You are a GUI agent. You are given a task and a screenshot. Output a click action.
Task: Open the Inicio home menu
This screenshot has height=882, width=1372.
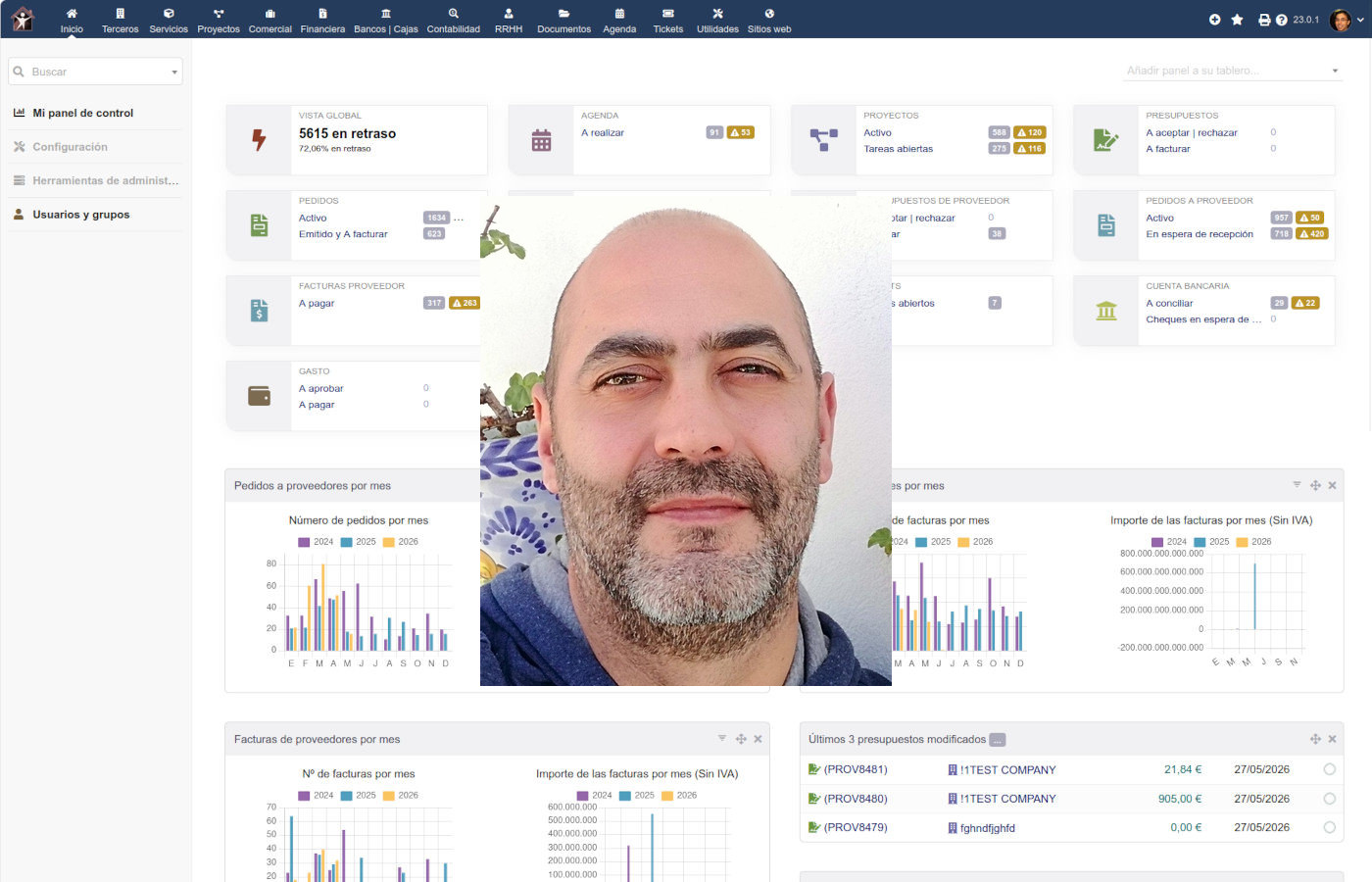pos(72,20)
